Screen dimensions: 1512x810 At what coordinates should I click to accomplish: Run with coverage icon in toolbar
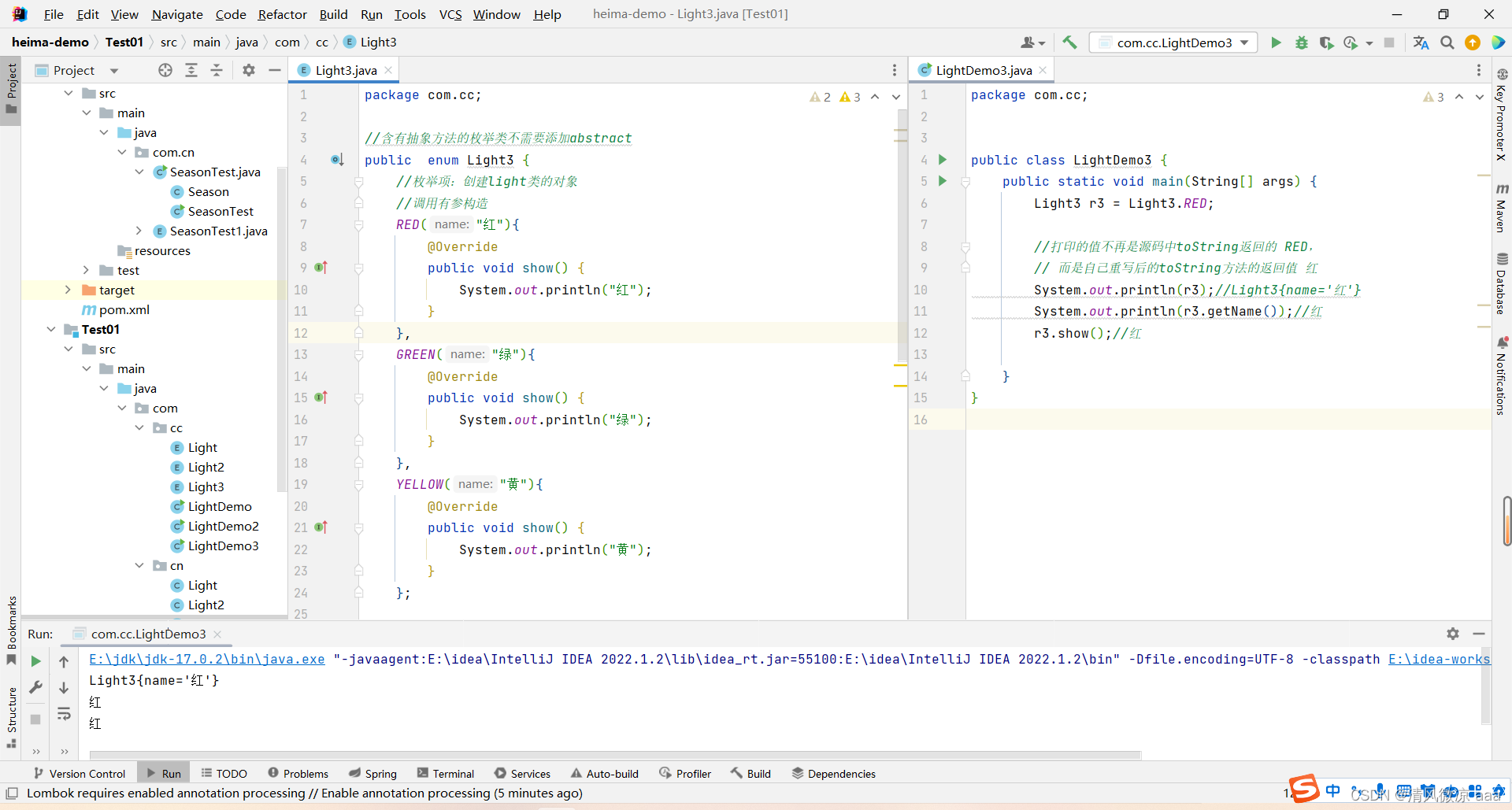1326,43
